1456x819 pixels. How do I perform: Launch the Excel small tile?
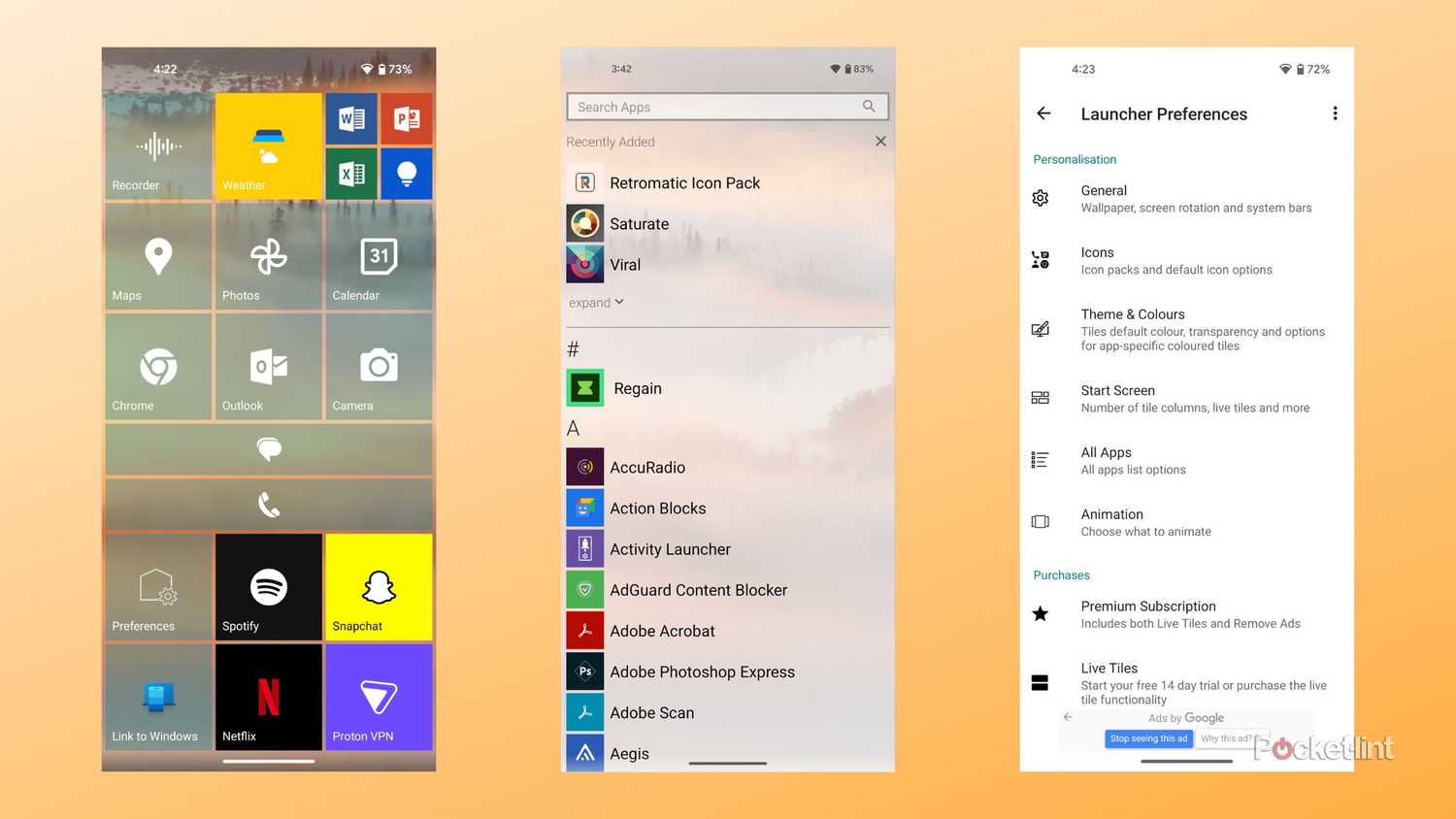point(351,174)
